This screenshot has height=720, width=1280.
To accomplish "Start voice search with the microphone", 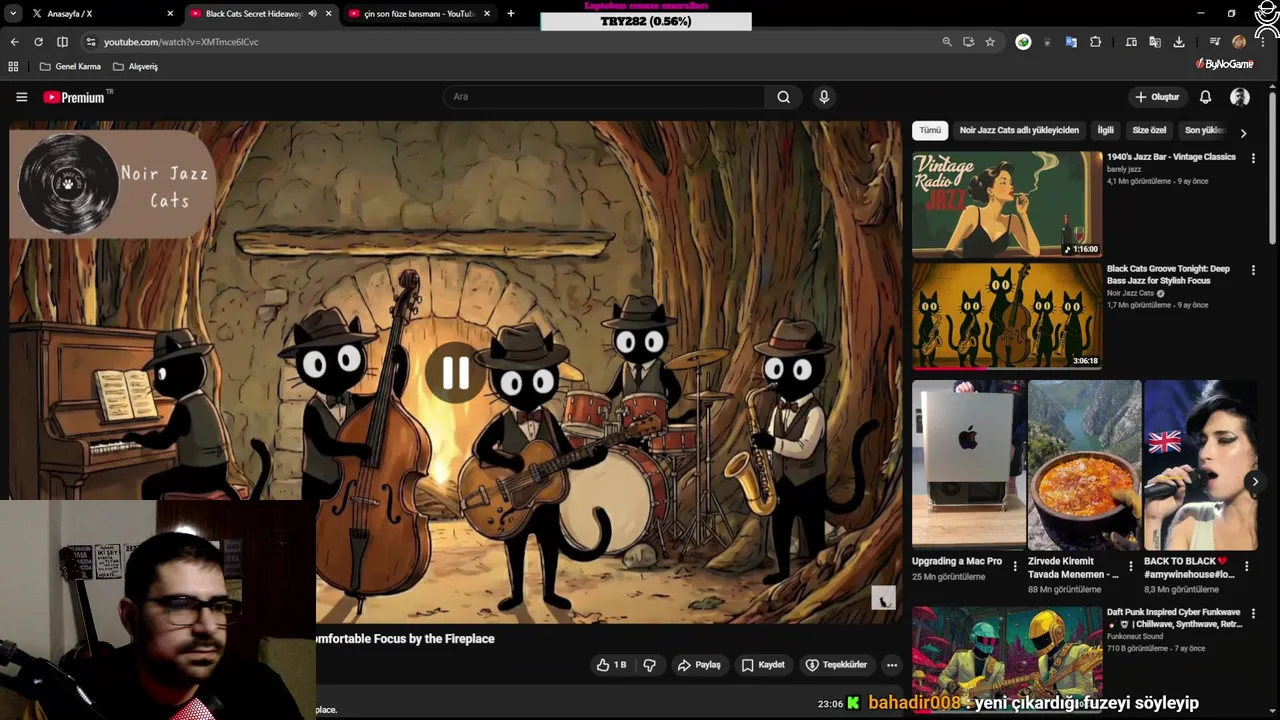I will 824,97.
